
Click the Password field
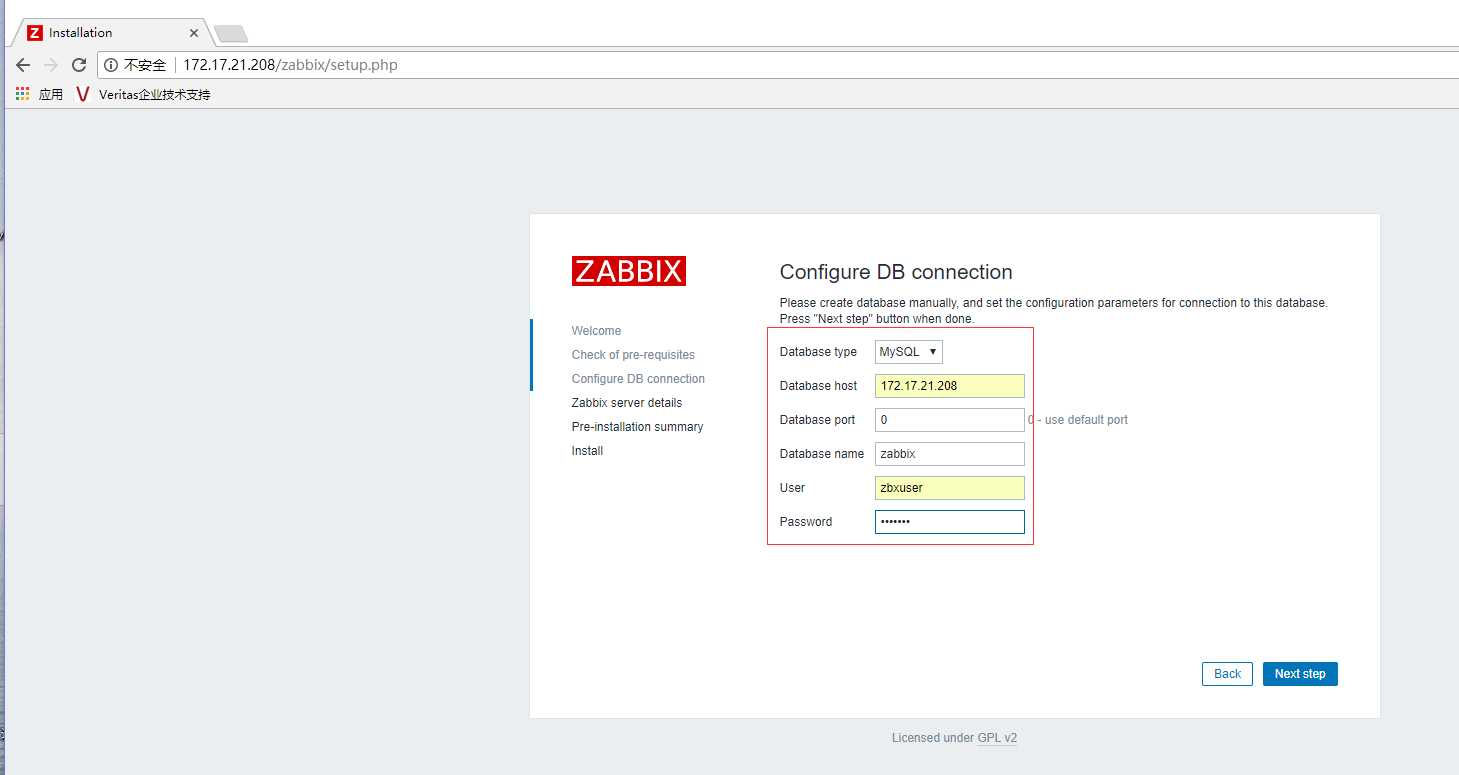(950, 522)
